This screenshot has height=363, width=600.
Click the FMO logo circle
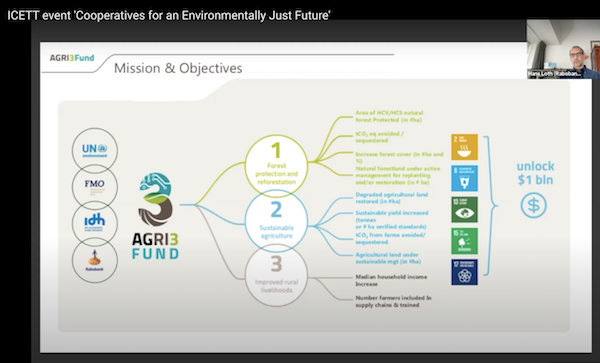[95, 187]
